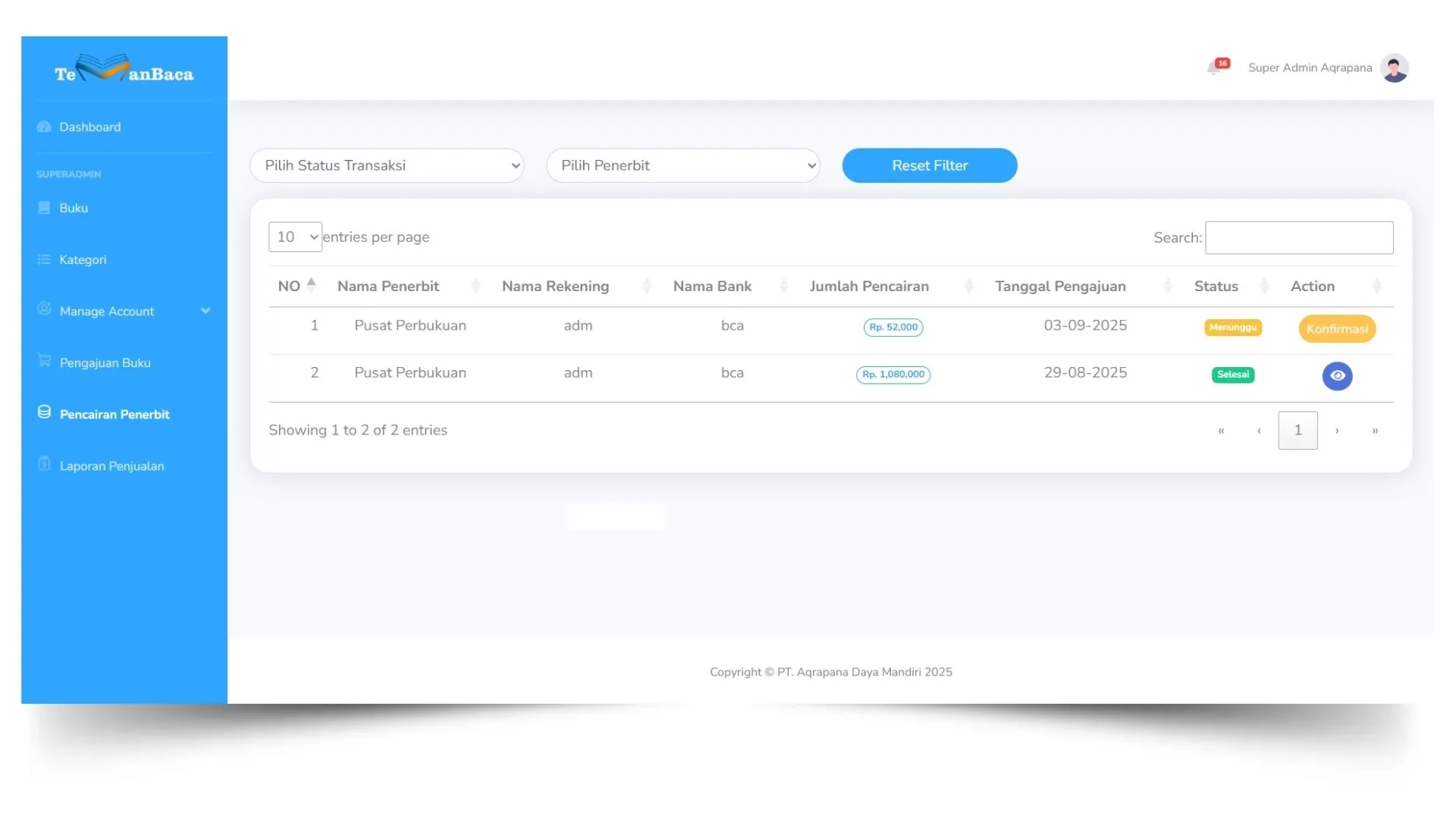Click into the Search input field
Image resolution: width=1456 pixels, height=819 pixels.
(1298, 237)
